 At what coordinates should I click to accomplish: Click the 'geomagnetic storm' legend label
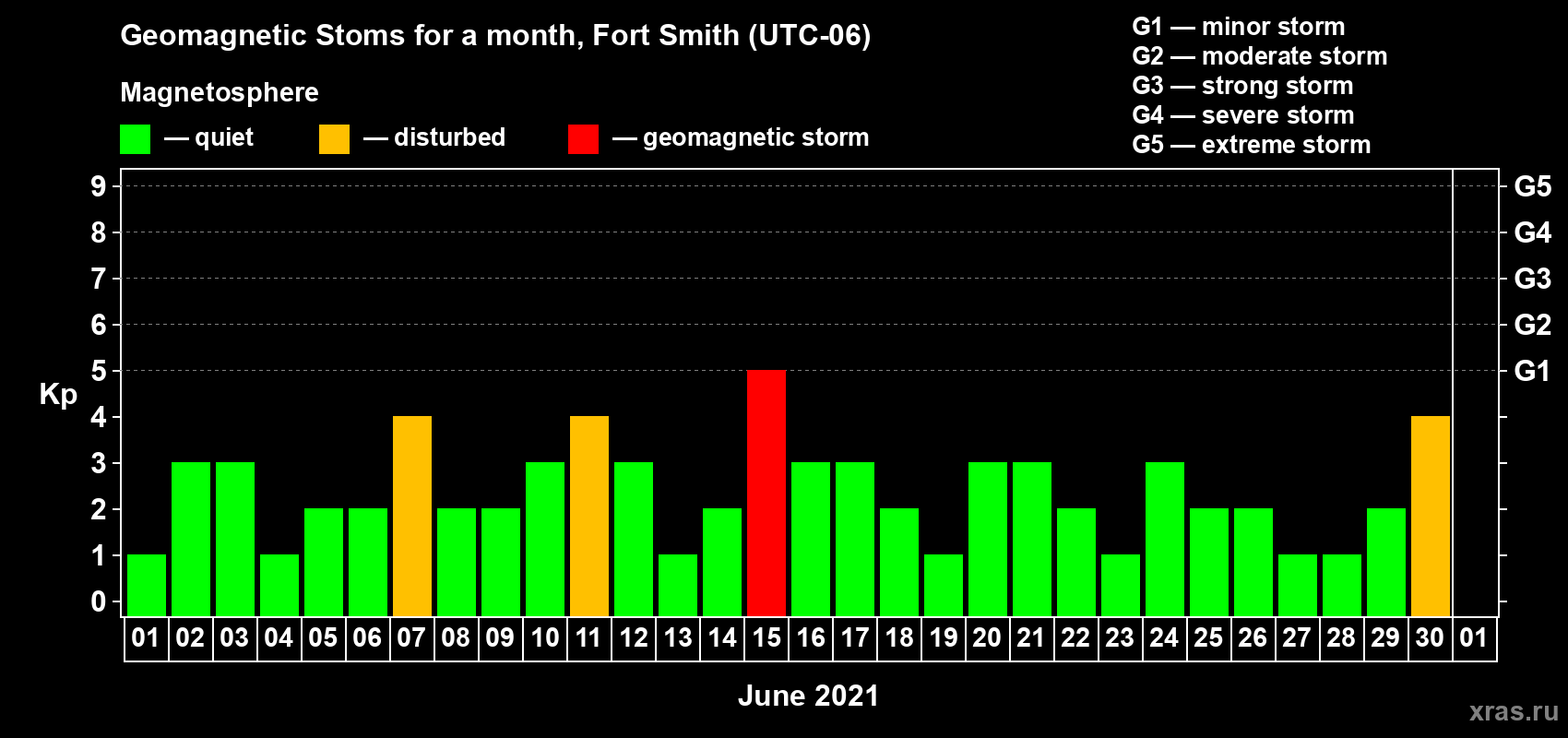coord(756,138)
